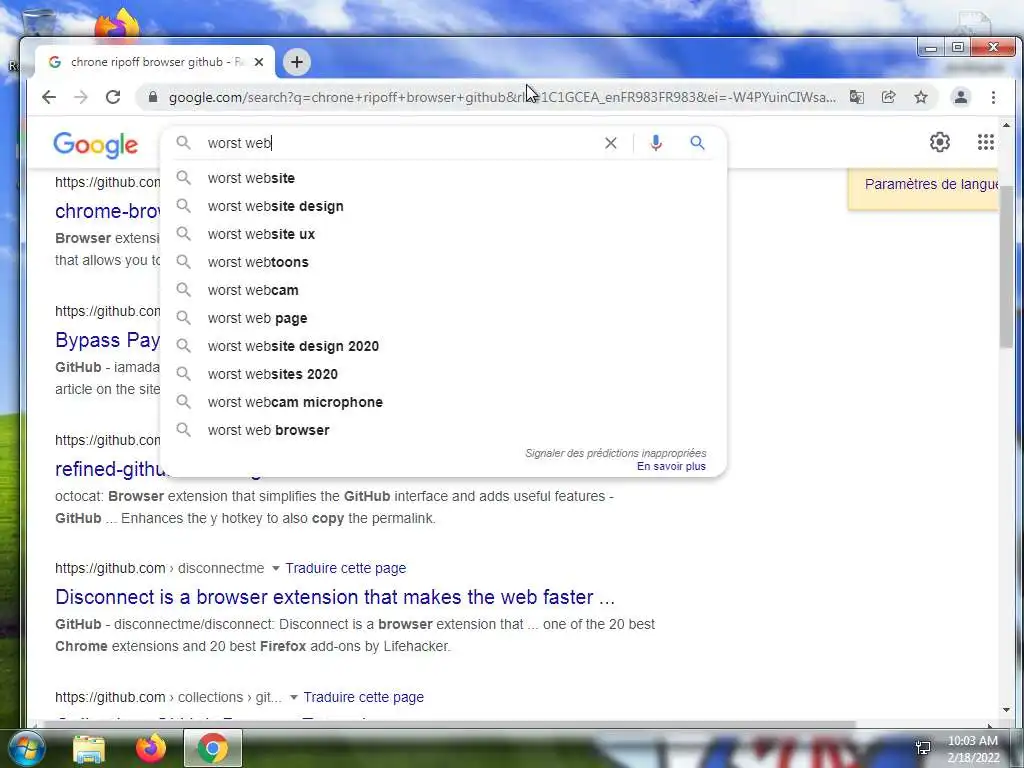Select Chrome in the taskbar
This screenshot has width=1024, height=768.
pos(213,748)
